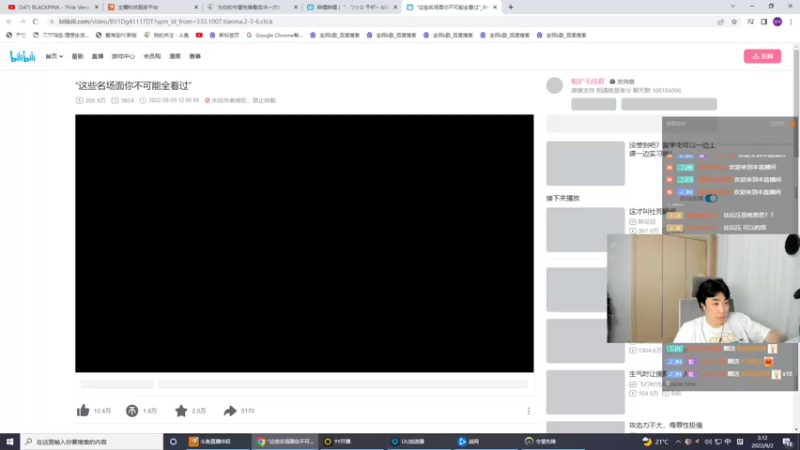Click the black video player area
The width and height of the screenshot is (800, 450).
[x=304, y=243]
